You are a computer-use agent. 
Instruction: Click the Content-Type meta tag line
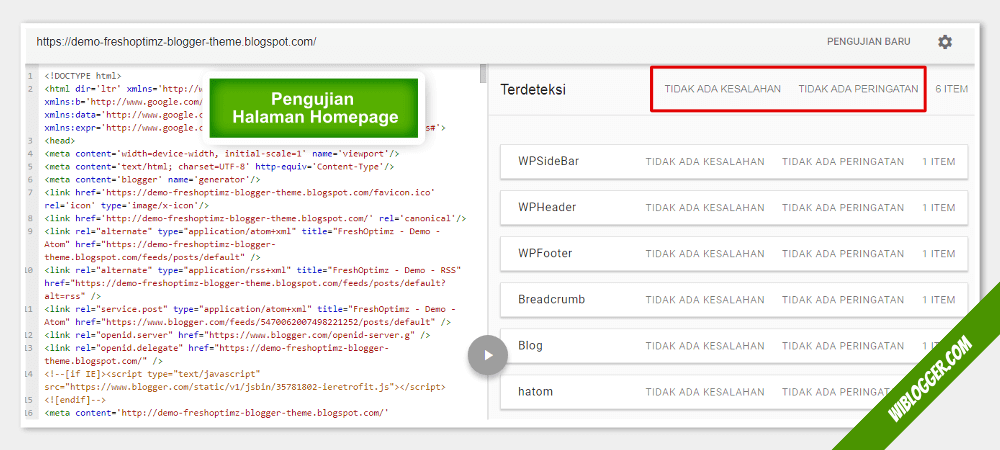[219, 166]
